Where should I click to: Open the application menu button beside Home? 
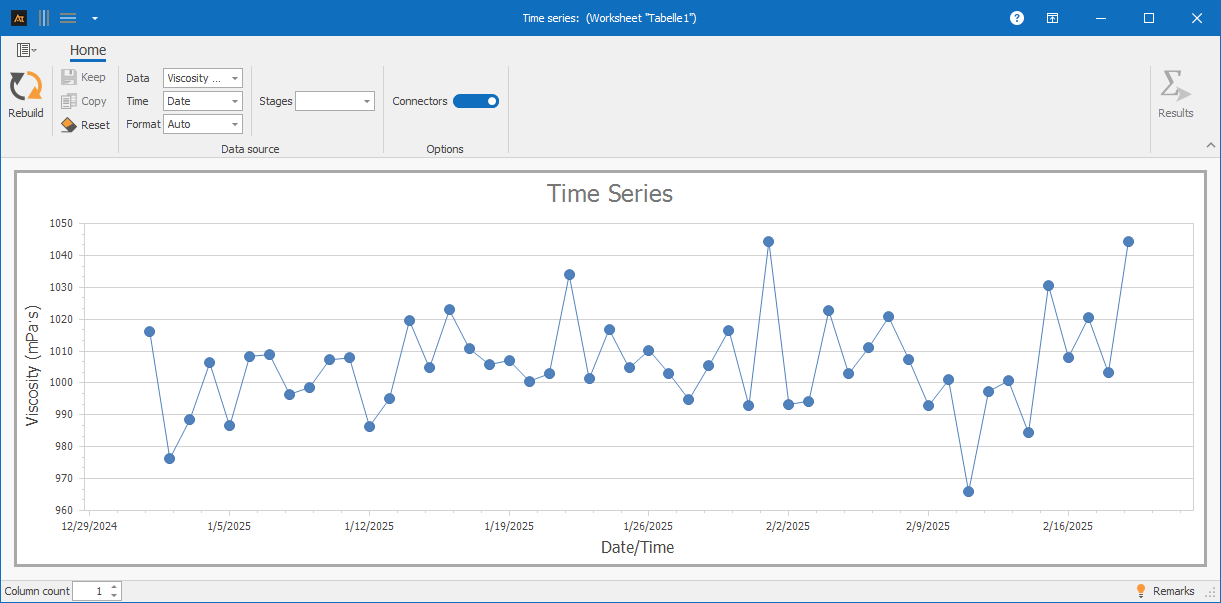tap(26, 50)
